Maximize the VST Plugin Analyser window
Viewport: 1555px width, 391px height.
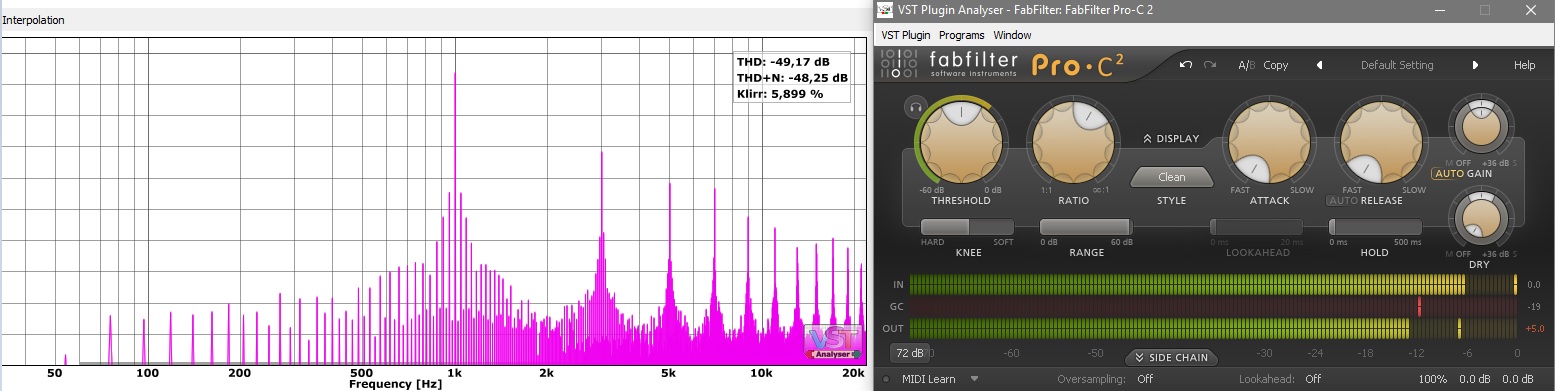1485,10
